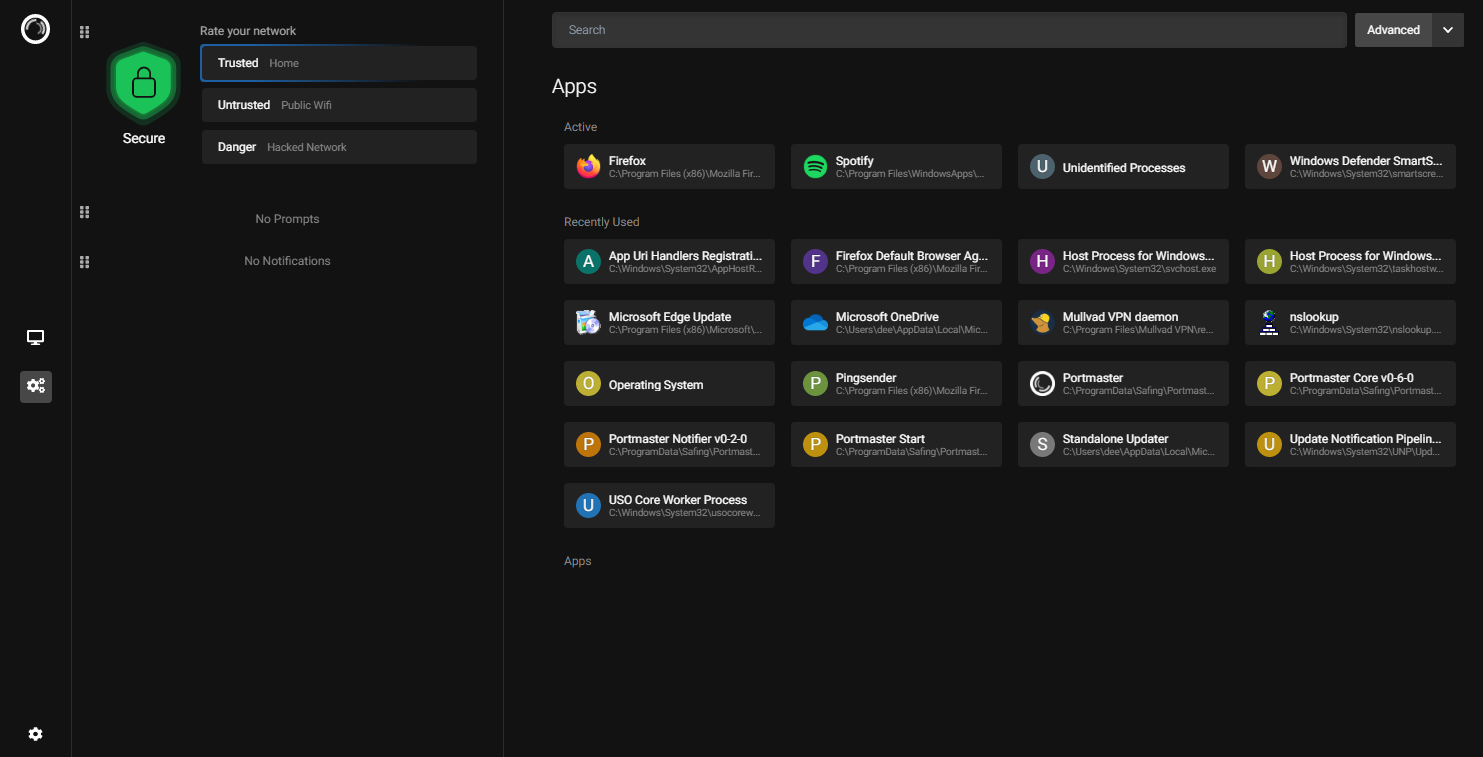Screen dimensions: 1483x757
Task: Click the USO Core Worker Process icon
Action: 589,506
